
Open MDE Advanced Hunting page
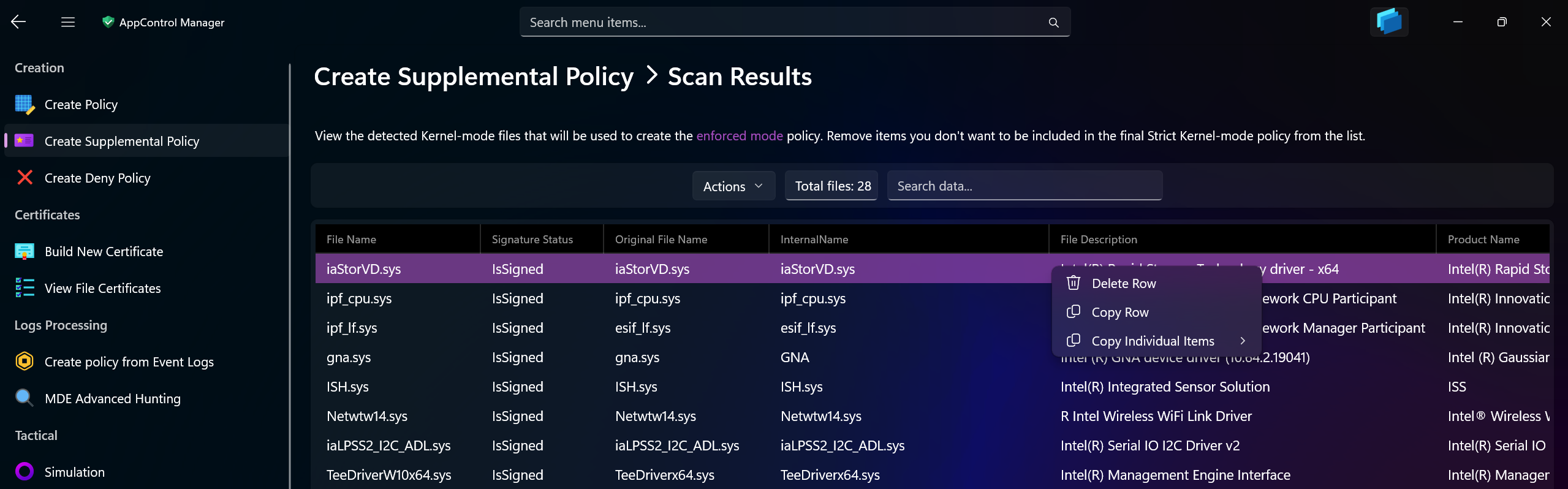point(146,398)
